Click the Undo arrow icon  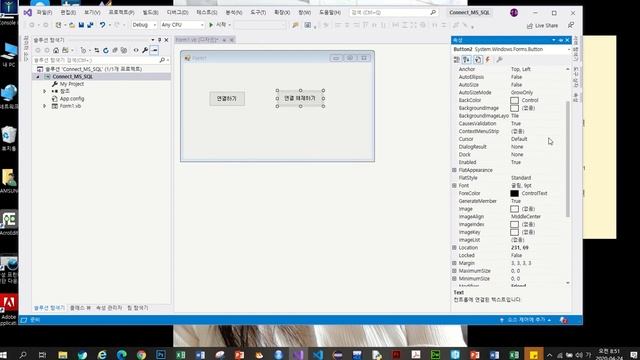(x=102, y=25)
